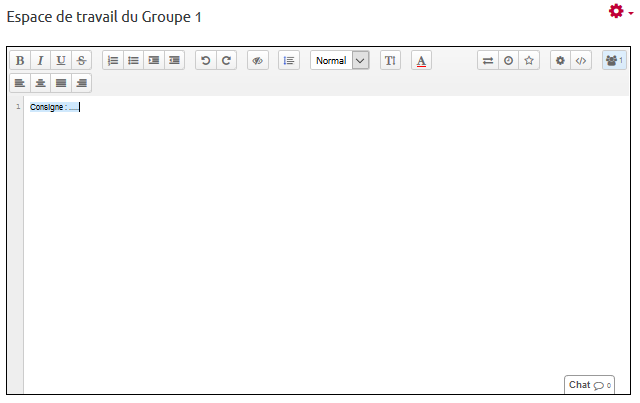Pick text color with the A icon
The width and height of the screenshot is (640, 403).
421,61
